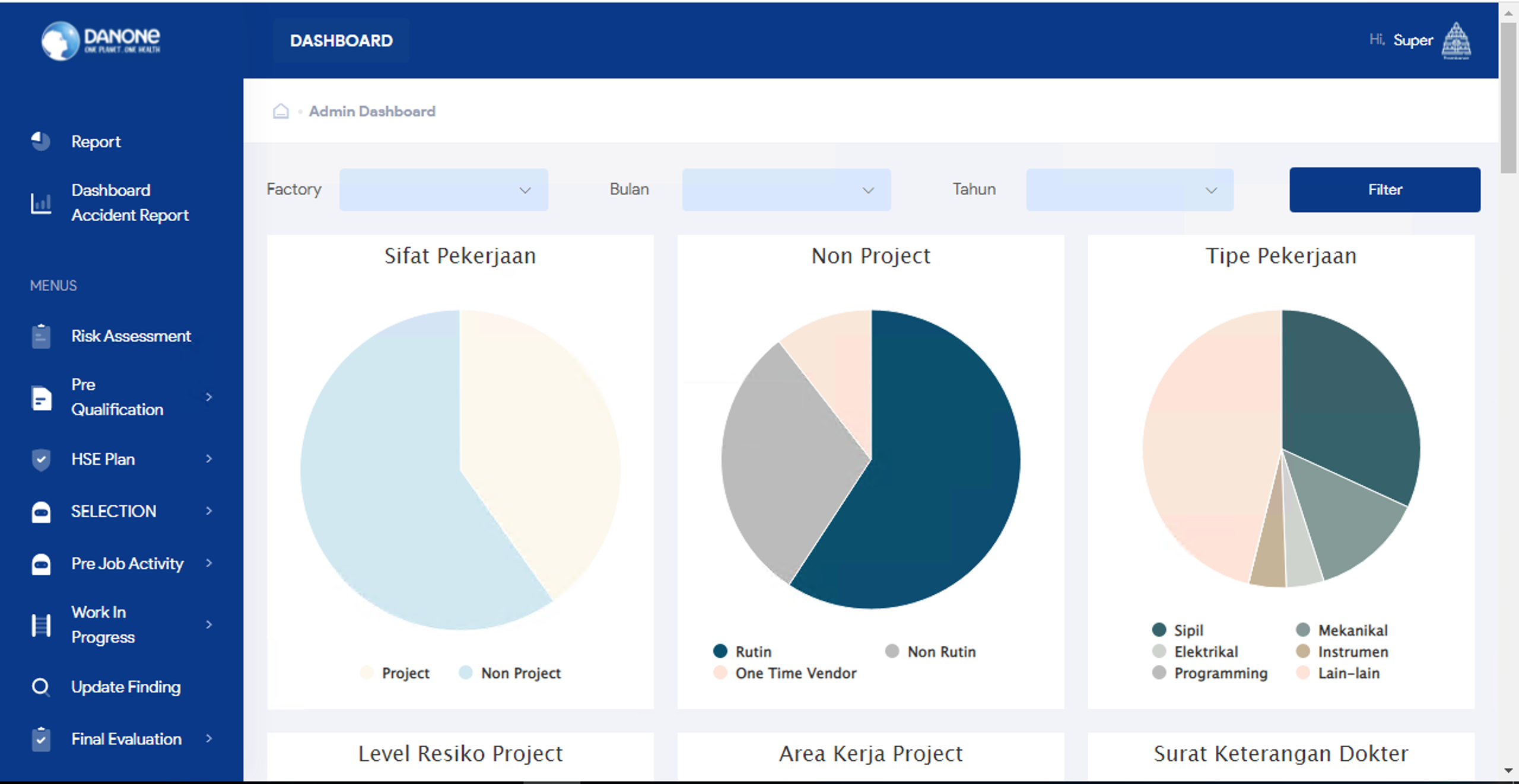Toggle the One Time Vendor legend item
This screenshot has height=784, width=1519.
pyautogui.click(x=785, y=673)
